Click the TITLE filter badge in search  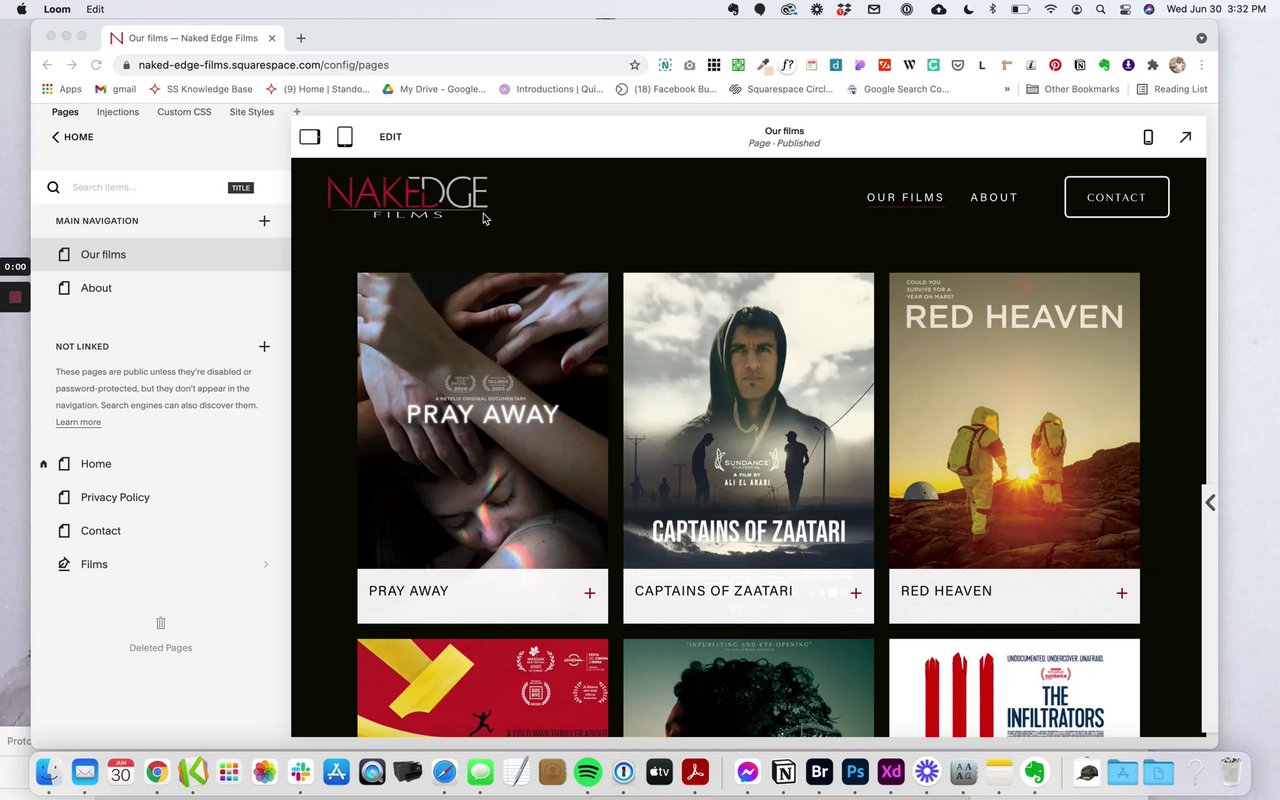point(241,188)
